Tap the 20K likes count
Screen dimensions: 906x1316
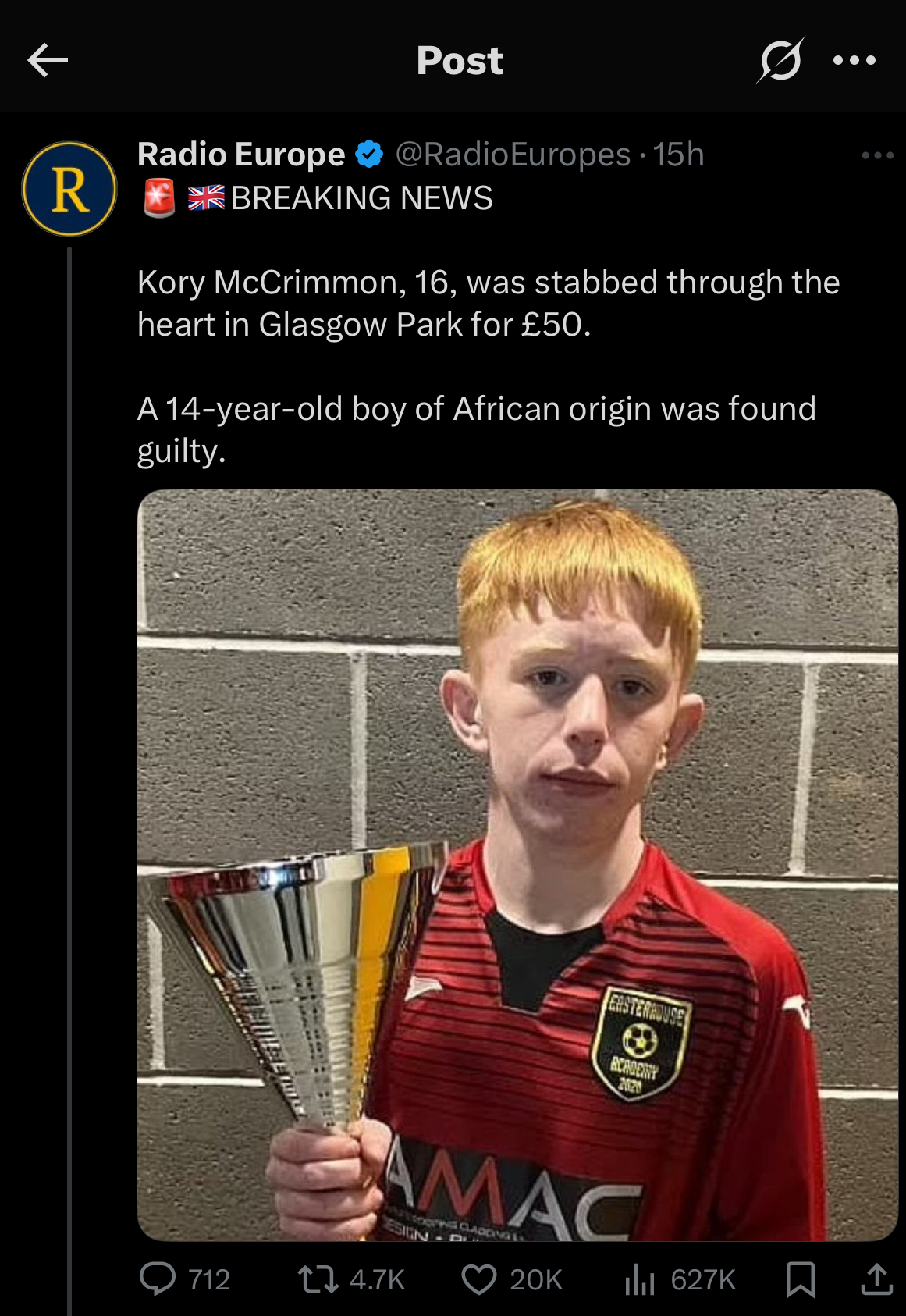(x=535, y=1280)
